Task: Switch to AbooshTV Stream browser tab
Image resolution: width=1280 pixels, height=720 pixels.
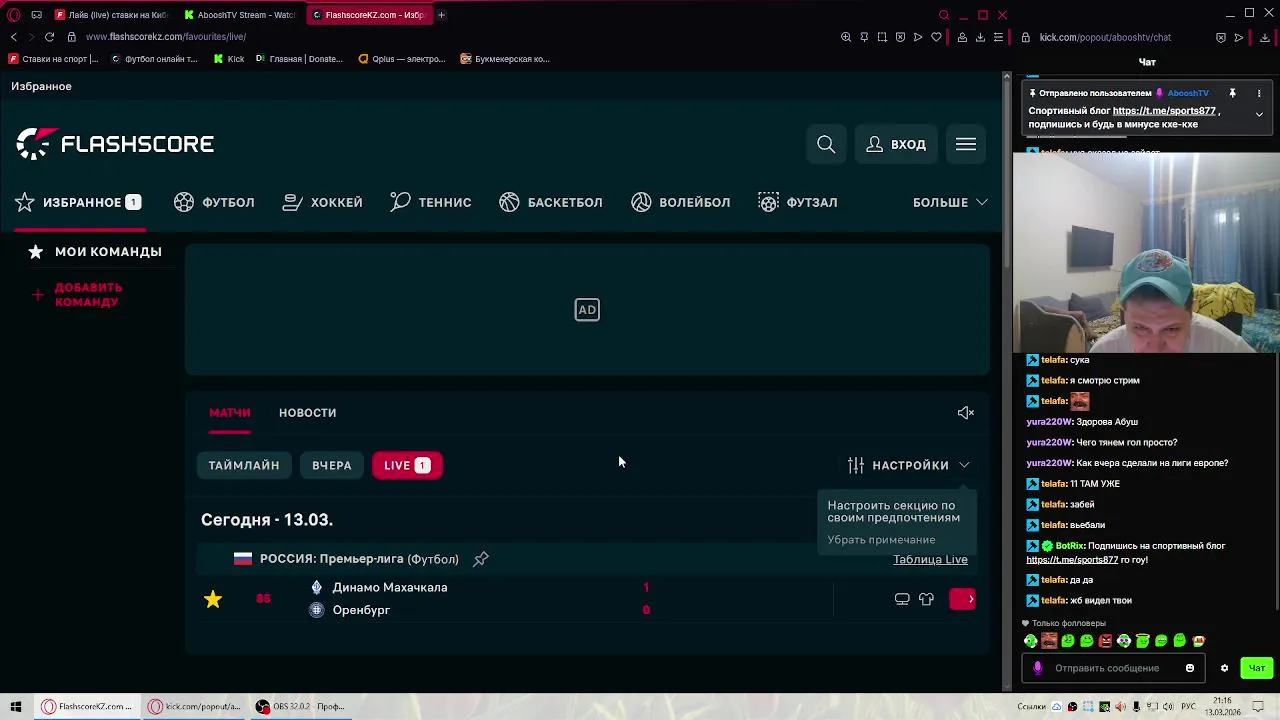Action: (240, 15)
